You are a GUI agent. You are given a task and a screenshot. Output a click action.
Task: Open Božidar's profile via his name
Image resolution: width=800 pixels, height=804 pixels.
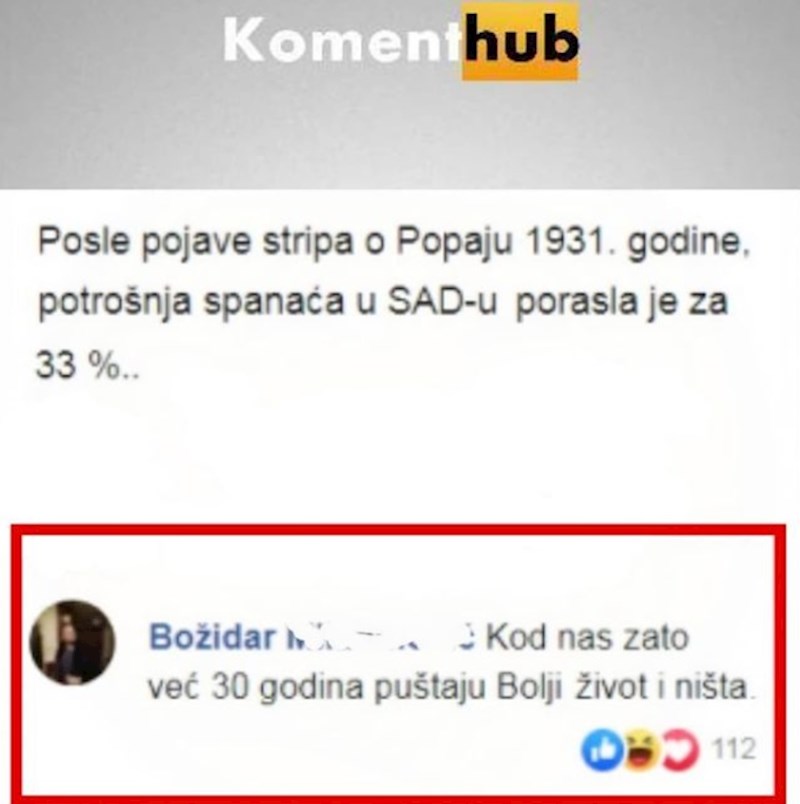[212, 637]
